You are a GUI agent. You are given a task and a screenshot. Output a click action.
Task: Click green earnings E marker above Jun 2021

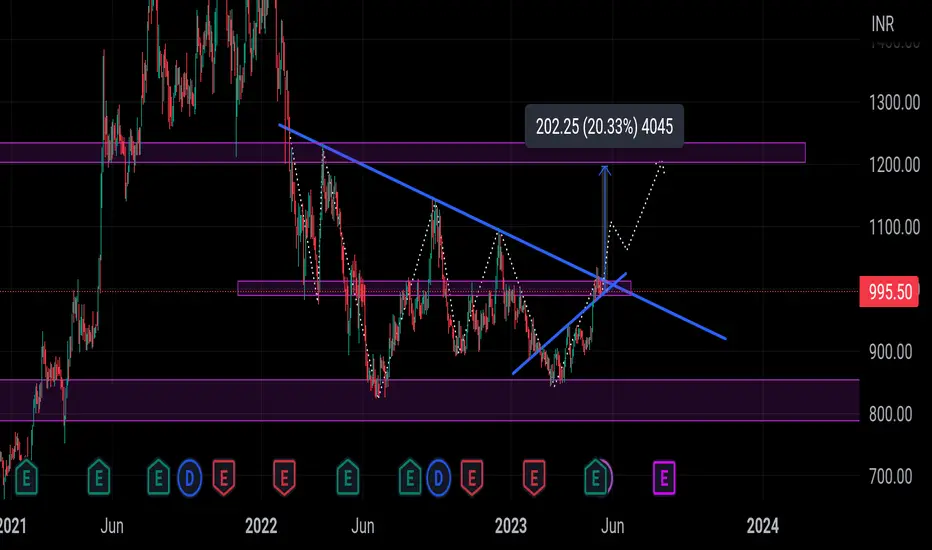[x=99, y=477]
